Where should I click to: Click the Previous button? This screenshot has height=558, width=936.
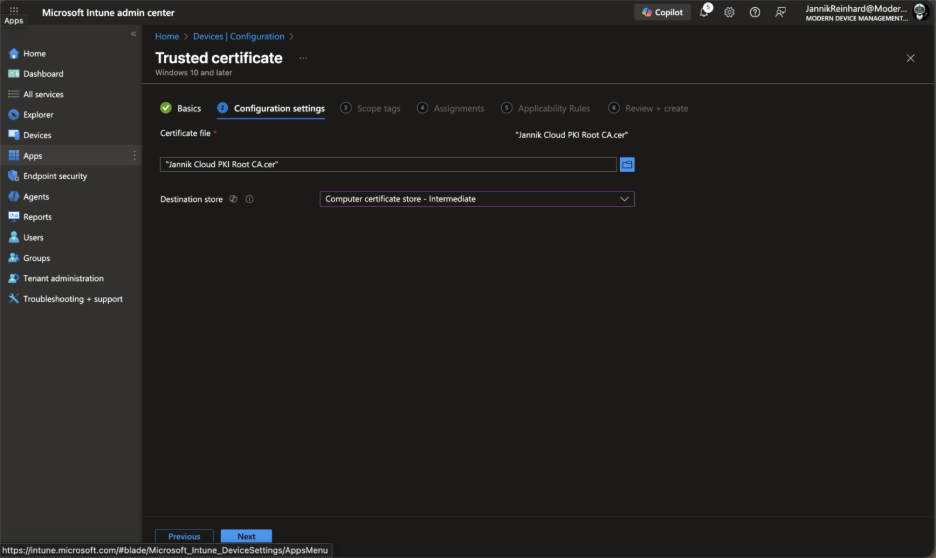pyautogui.click(x=184, y=536)
